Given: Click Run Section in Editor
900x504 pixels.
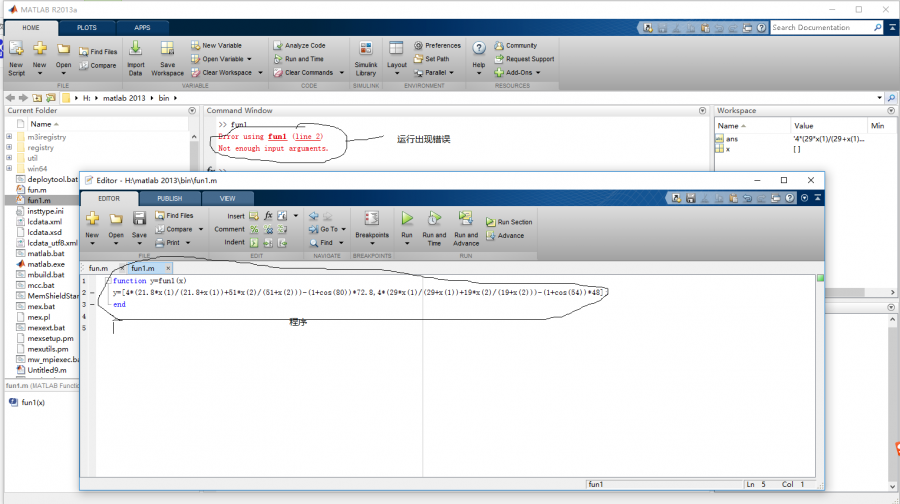Looking at the screenshot, I should coord(509,222).
